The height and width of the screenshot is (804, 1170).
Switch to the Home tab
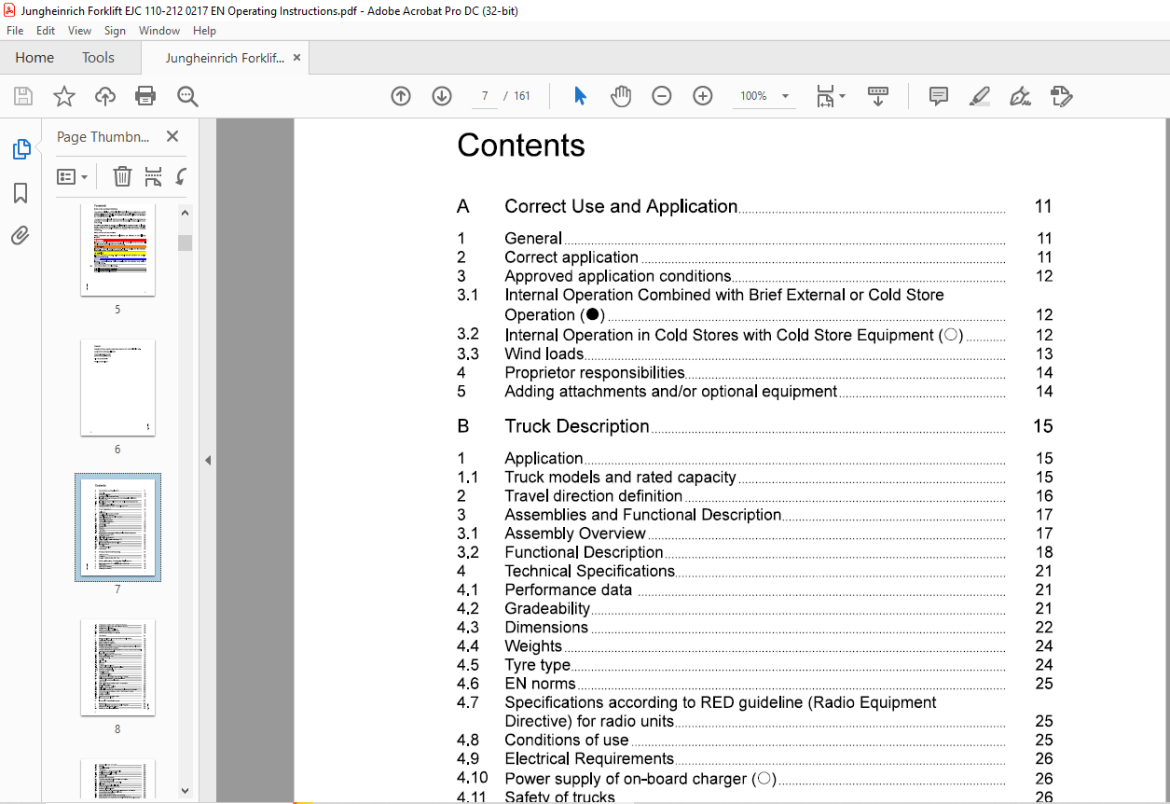point(34,57)
